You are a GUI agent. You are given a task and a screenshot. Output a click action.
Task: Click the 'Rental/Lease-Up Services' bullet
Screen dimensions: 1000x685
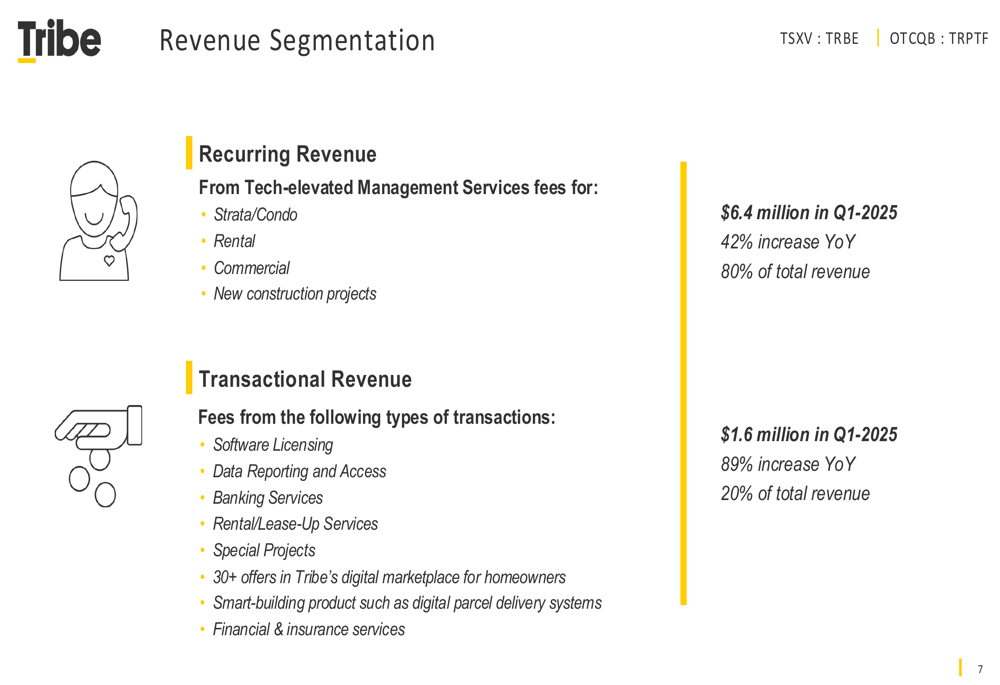[295, 524]
